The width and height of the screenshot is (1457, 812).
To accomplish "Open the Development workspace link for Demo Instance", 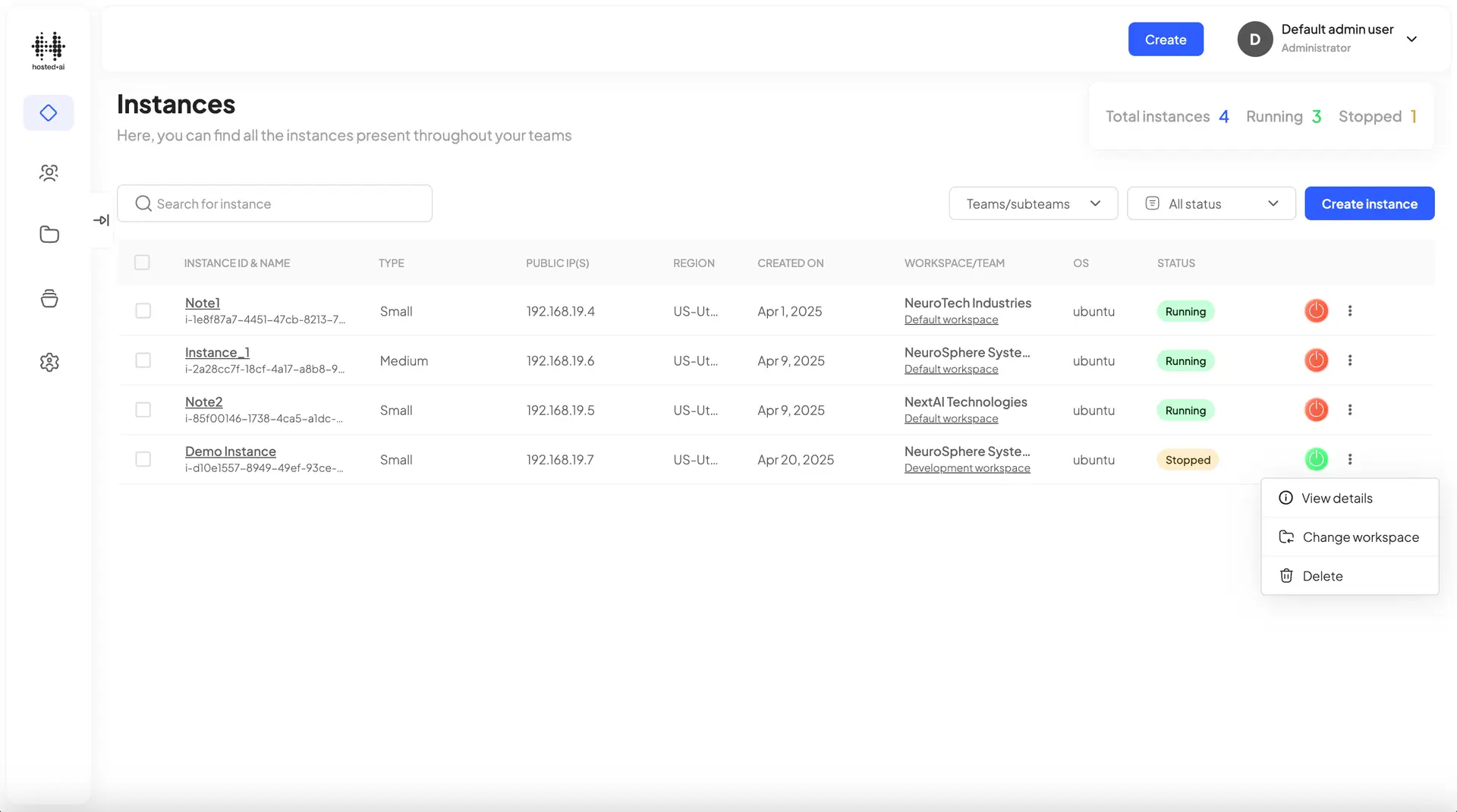I will pyautogui.click(x=968, y=467).
